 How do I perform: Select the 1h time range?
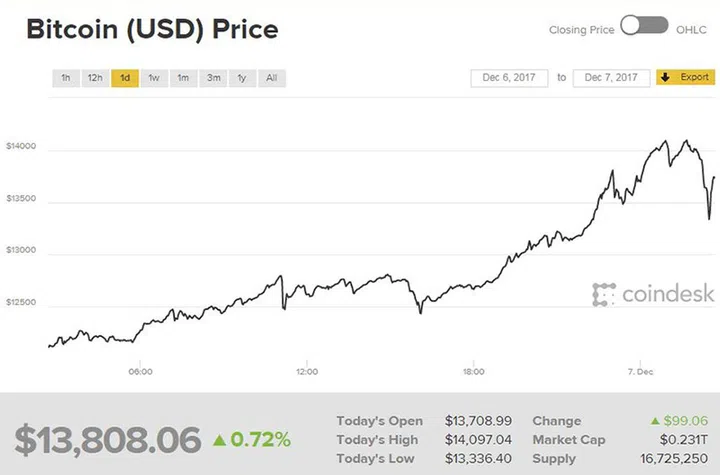click(x=65, y=78)
